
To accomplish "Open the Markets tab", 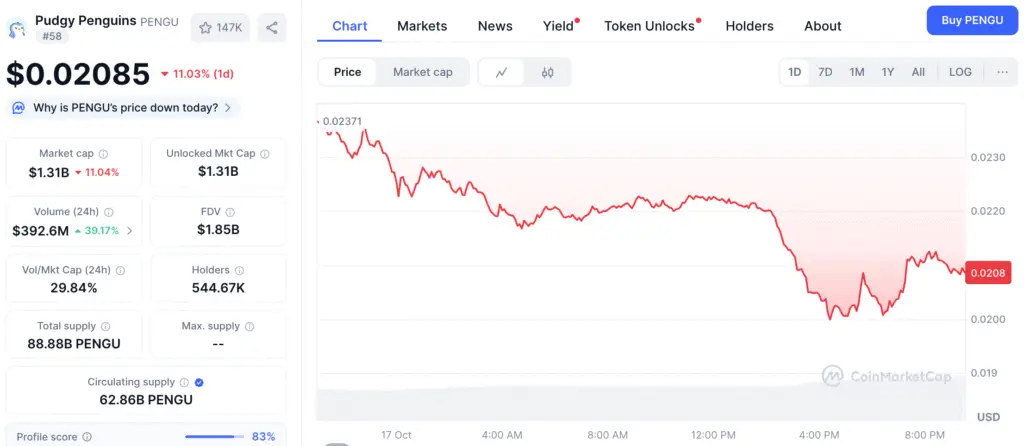I will [422, 26].
